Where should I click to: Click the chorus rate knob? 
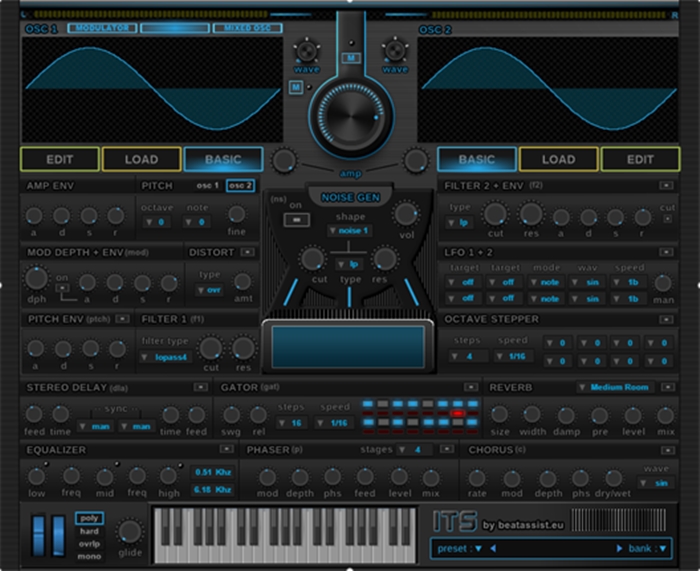tap(477, 477)
